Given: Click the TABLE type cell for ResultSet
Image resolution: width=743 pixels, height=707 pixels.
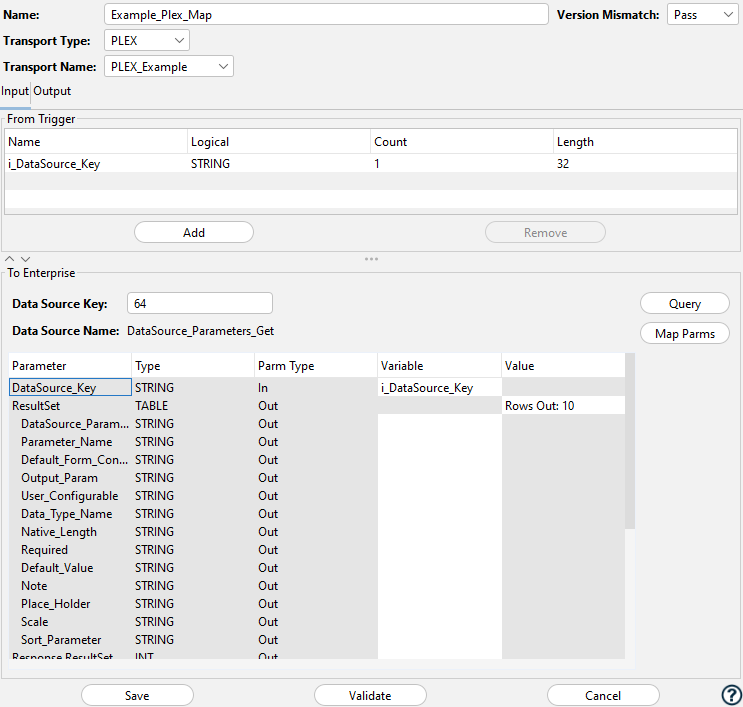Looking at the screenshot, I should [193, 405].
